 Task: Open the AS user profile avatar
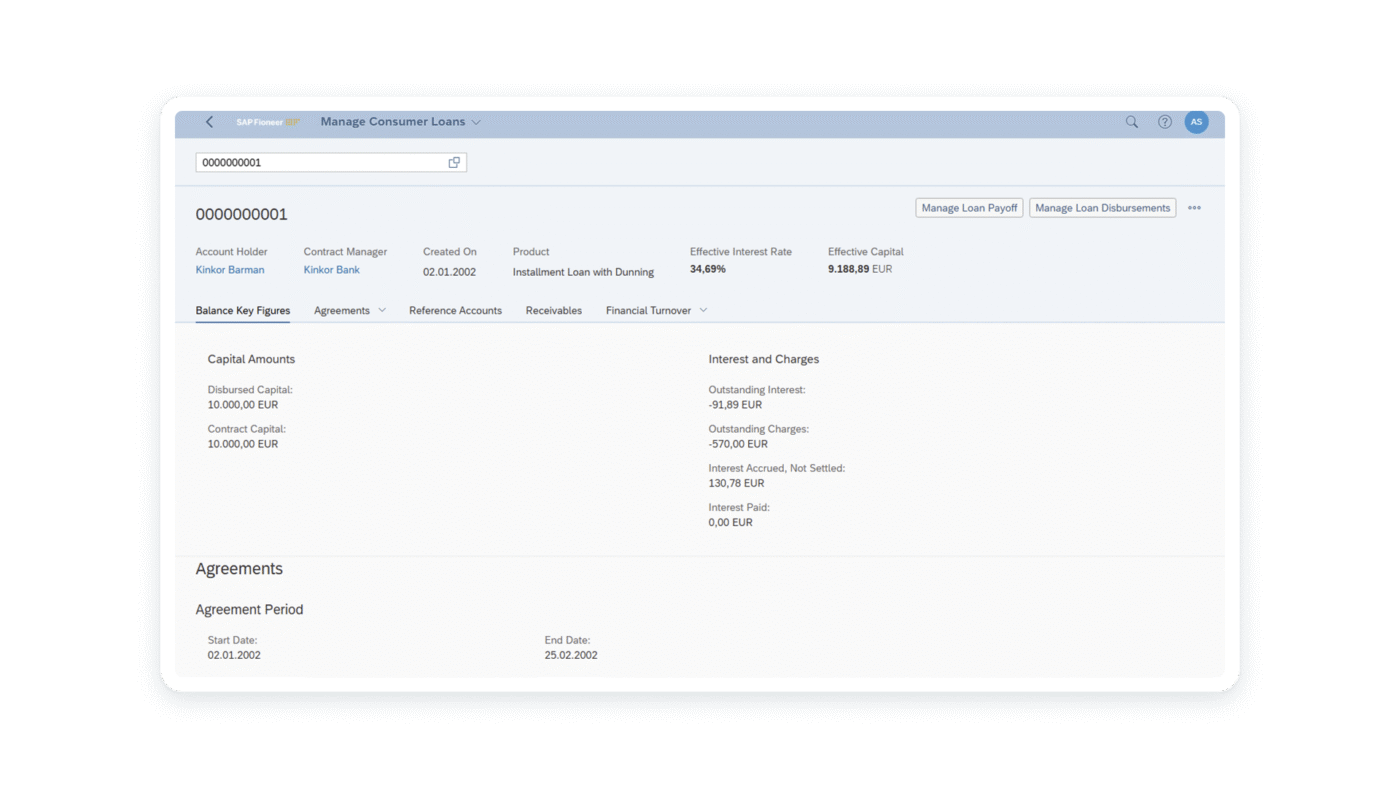[1196, 122]
